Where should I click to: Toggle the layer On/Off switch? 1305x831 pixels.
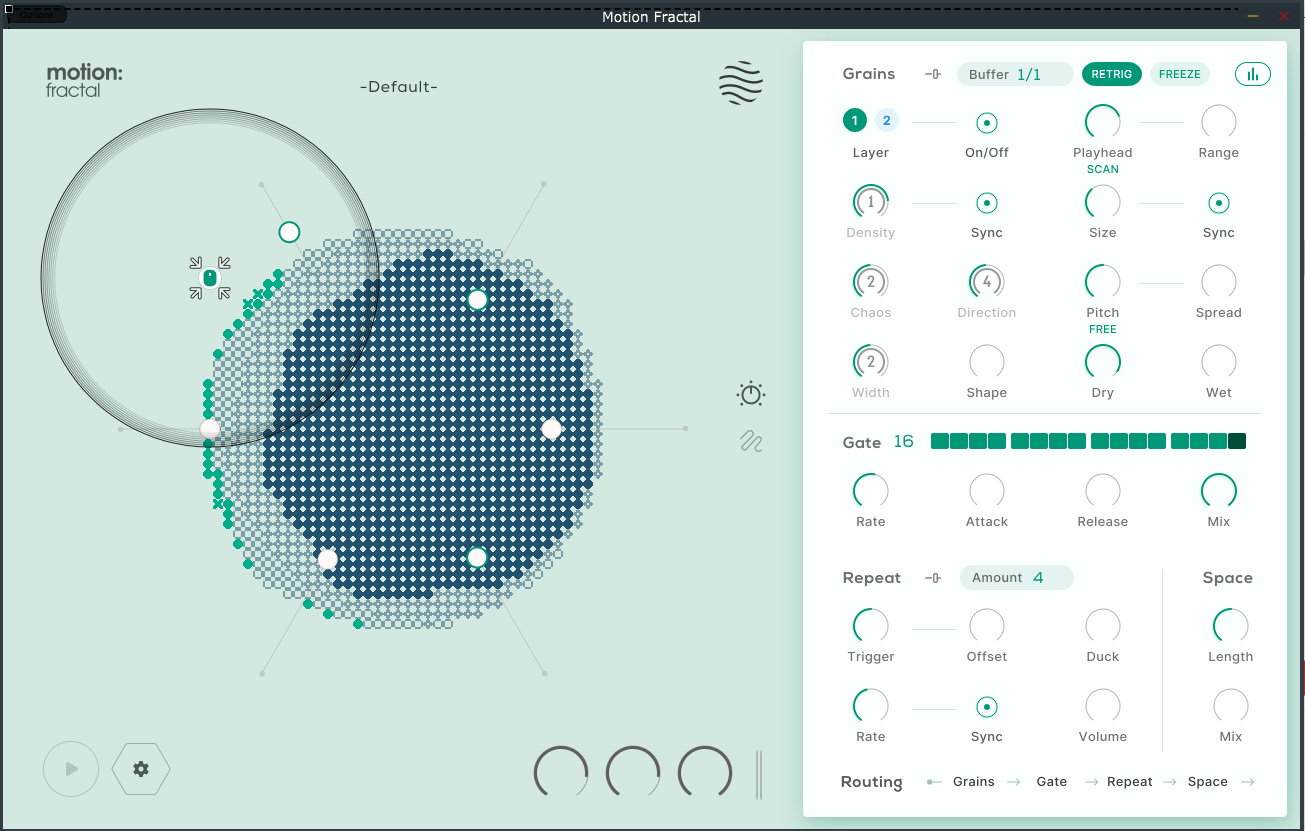coord(987,123)
